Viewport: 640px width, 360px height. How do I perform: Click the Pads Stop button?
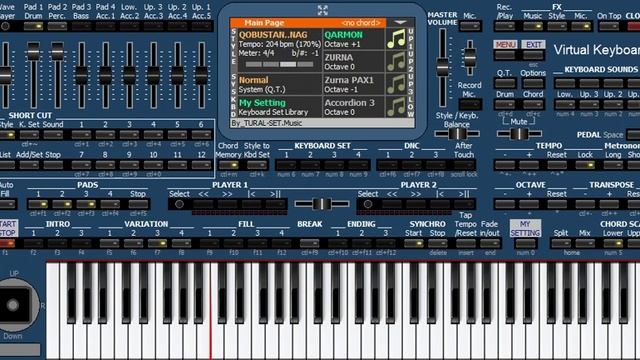(138, 204)
